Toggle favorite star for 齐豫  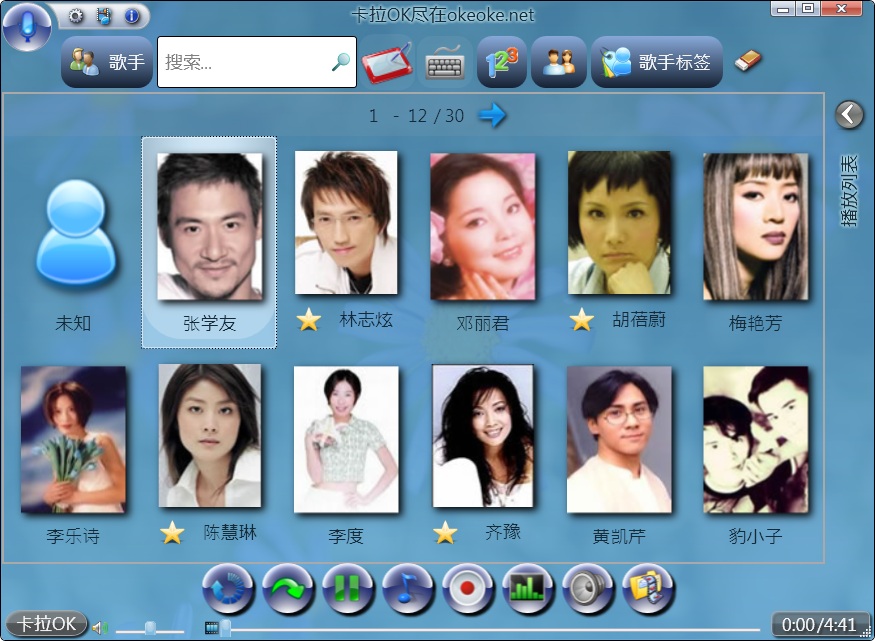click(445, 533)
